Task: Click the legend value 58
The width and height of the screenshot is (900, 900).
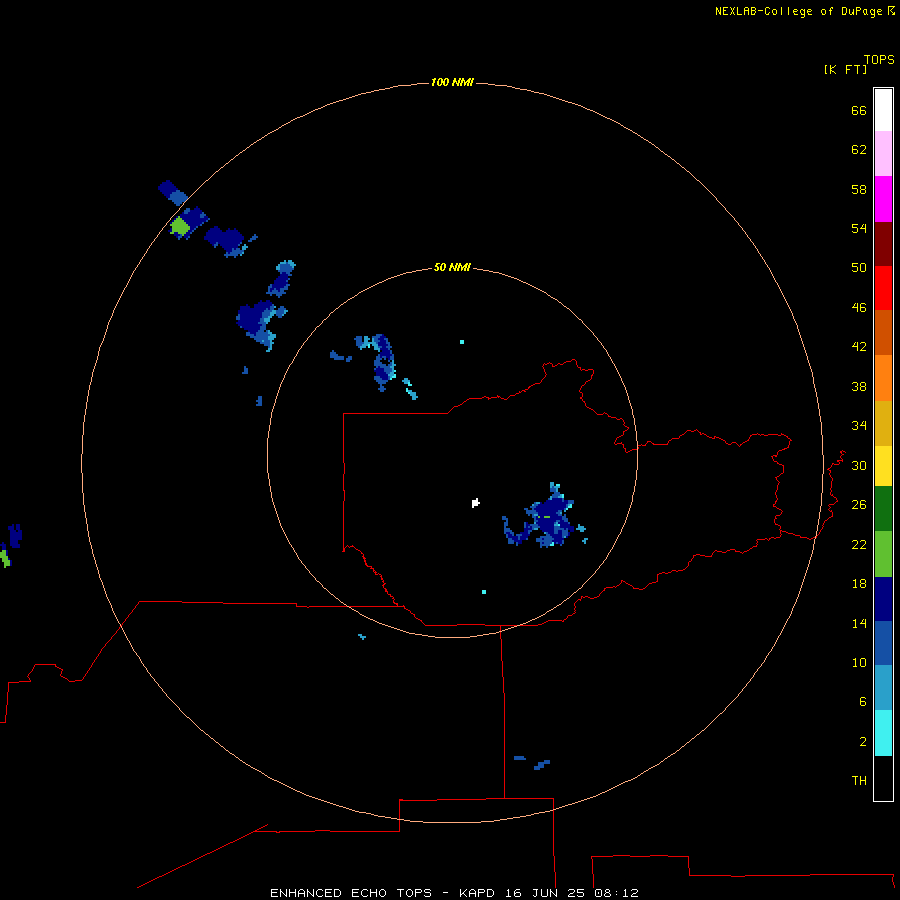Action: 859,189
